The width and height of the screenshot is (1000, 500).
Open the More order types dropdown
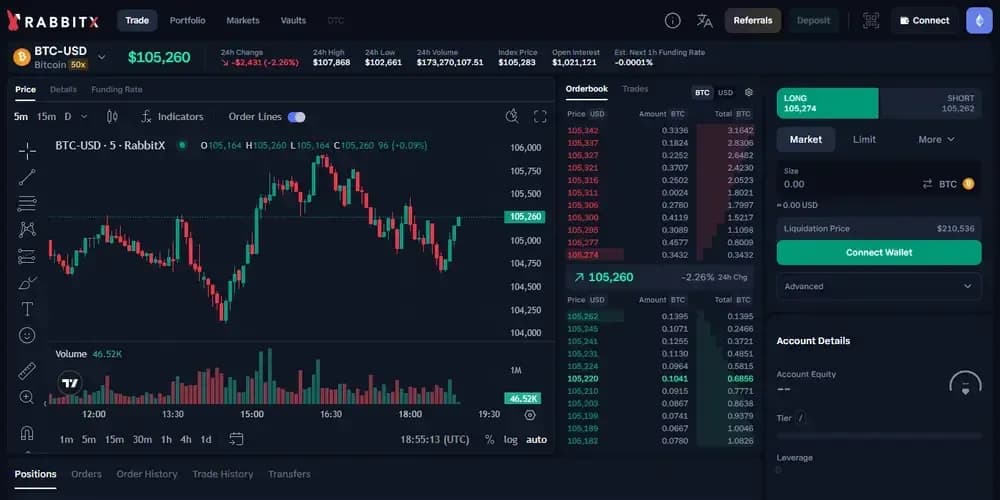(936, 139)
